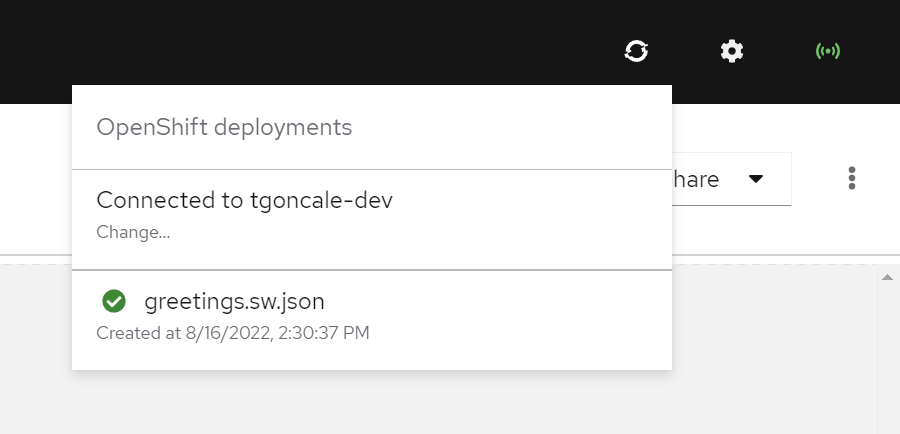Click the OpenShift deployments panel title

pos(224,127)
